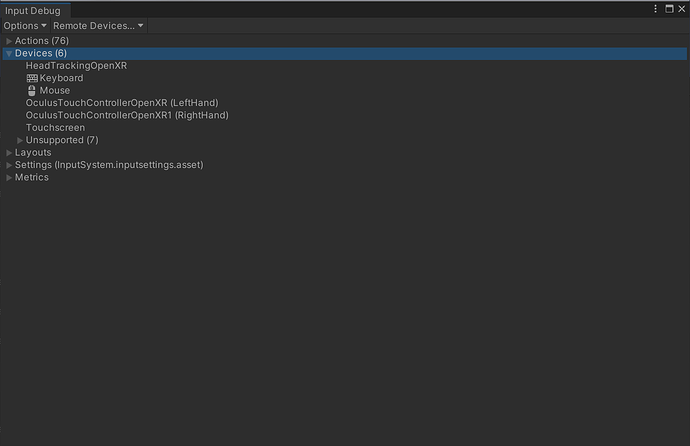Click the Mouse device icon
This screenshot has width=690, height=446.
coord(32,90)
